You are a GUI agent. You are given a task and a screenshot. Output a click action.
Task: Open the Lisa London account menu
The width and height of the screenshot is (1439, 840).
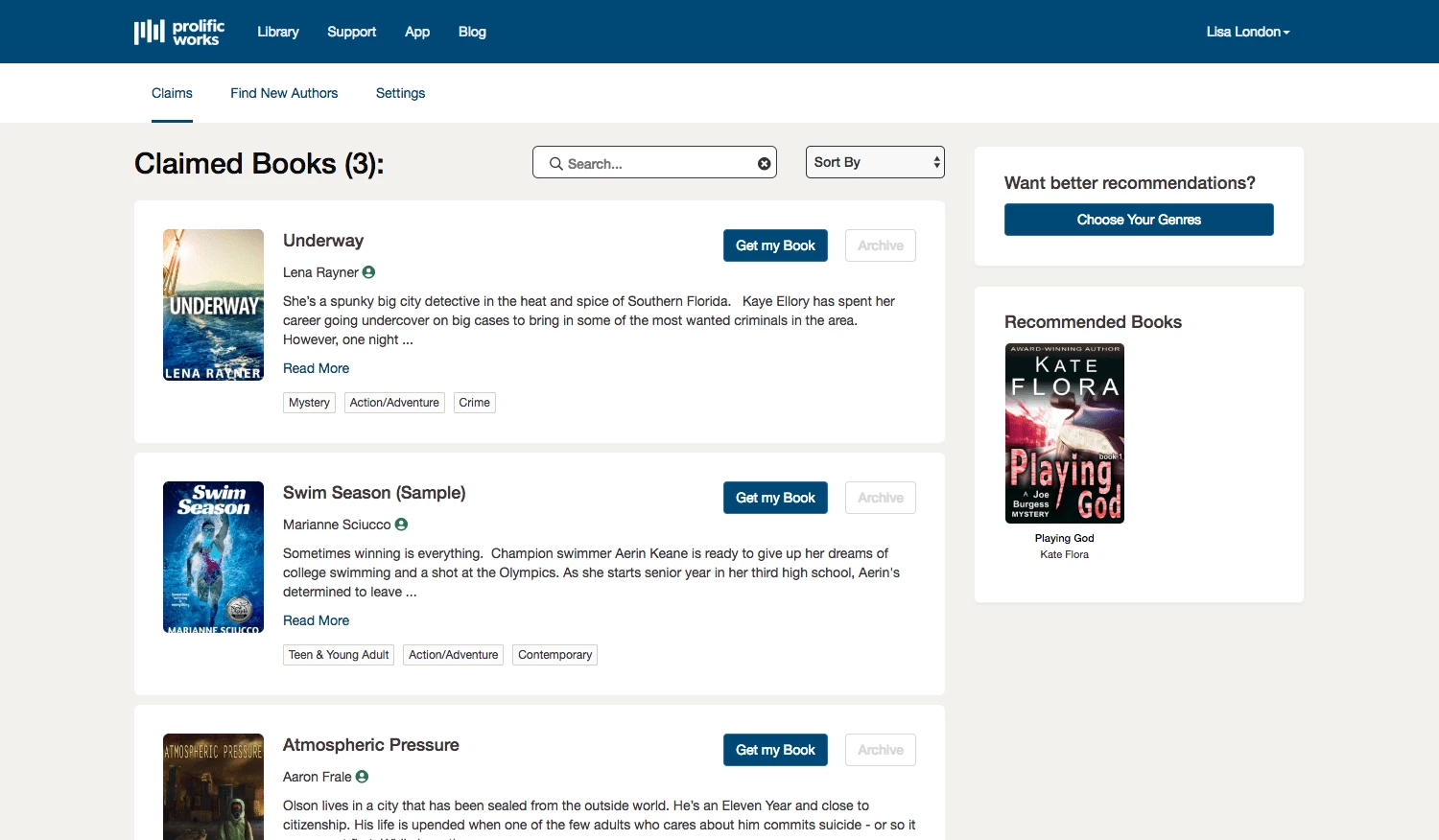click(x=1247, y=32)
